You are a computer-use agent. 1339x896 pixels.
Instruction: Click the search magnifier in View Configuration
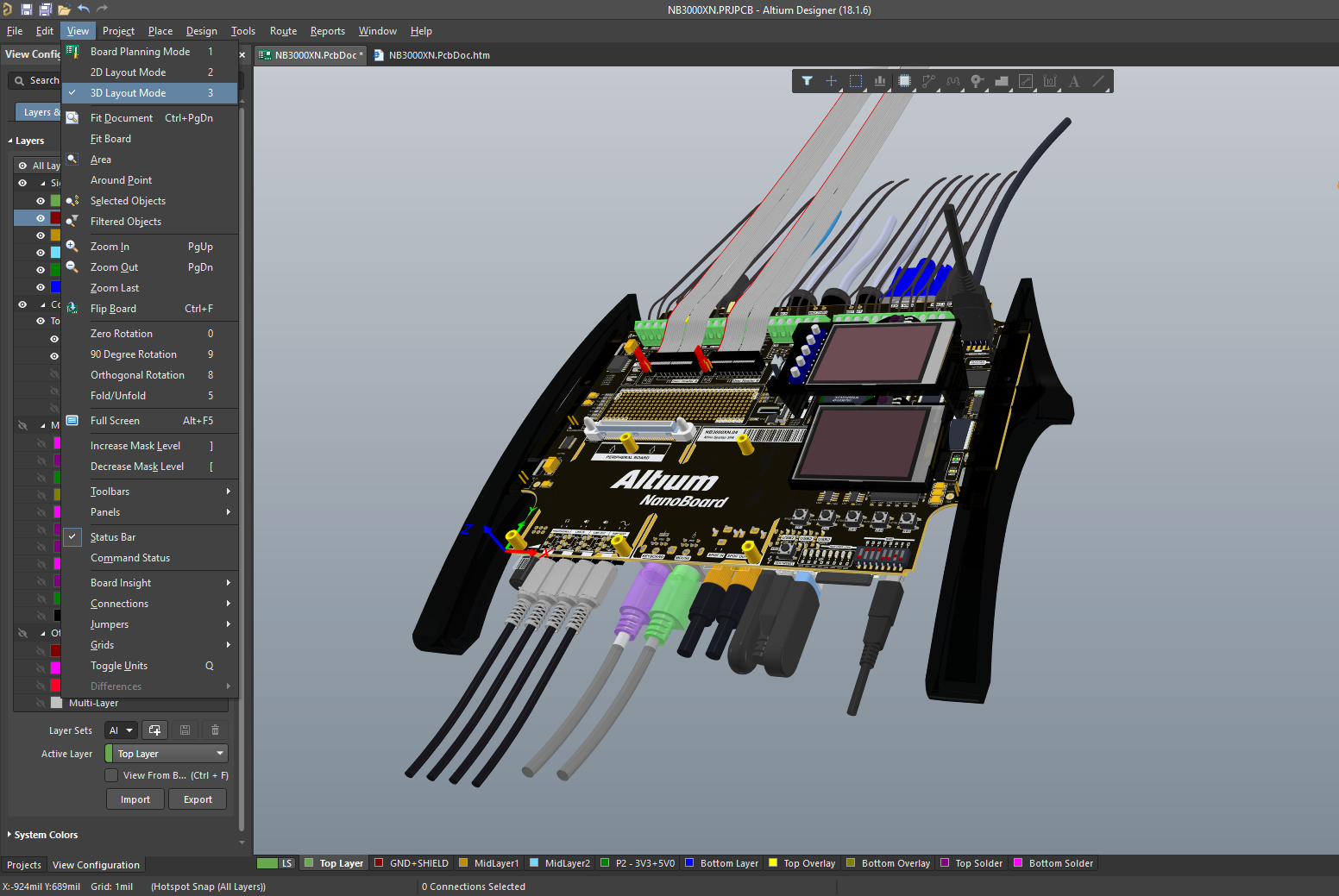pos(19,81)
